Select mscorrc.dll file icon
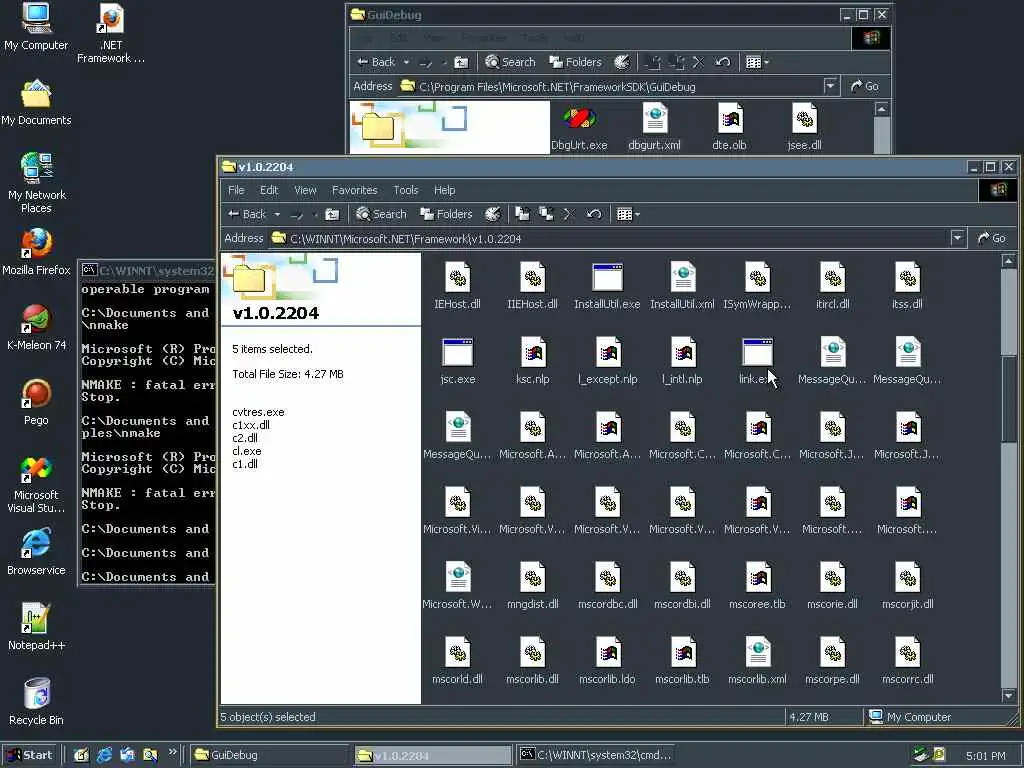The image size is (1024, 768). click(908, 652)
